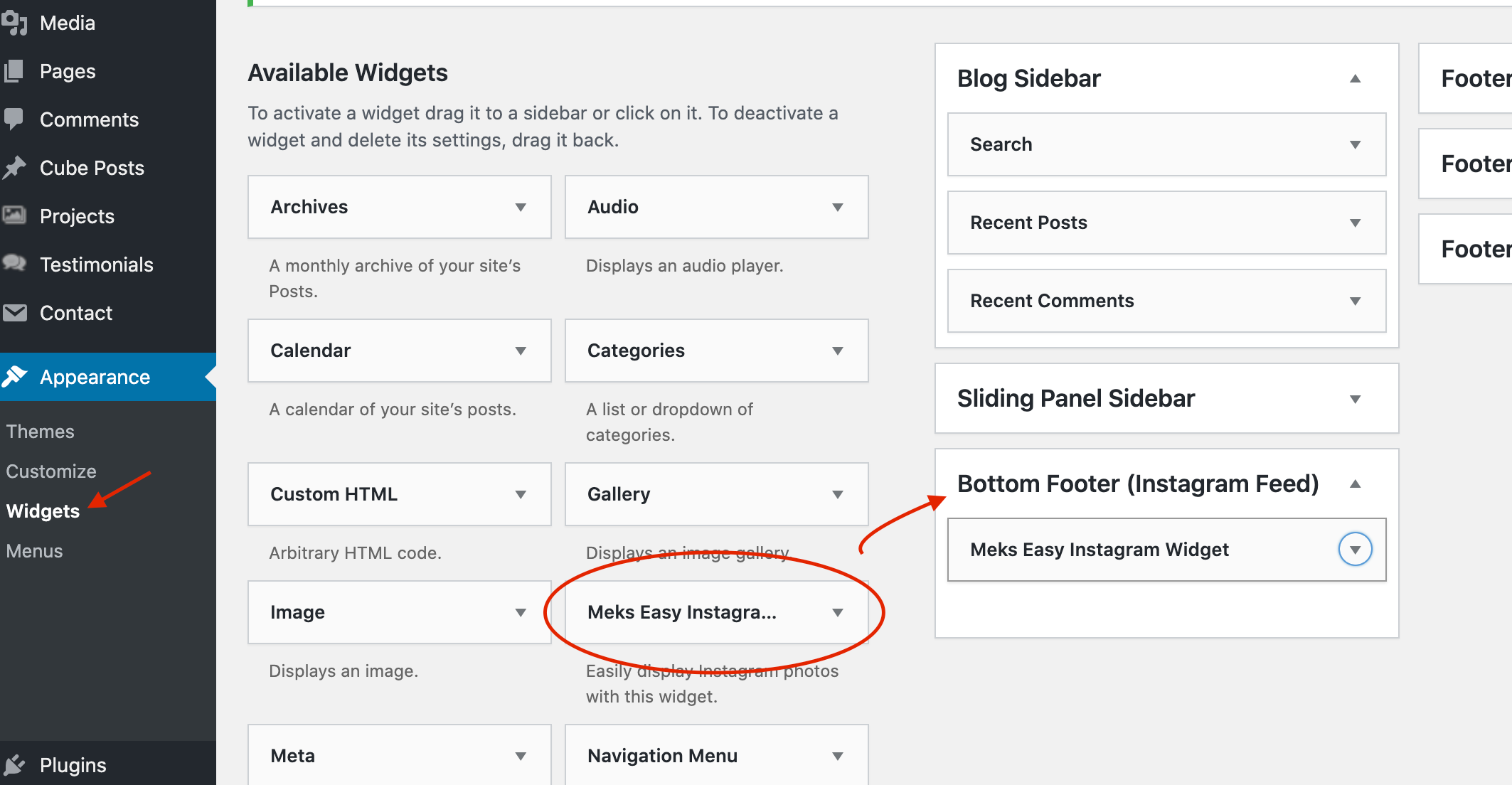The height and width of the screenshot is (785, 1512).
Task: Click the Media icon in sidebar
Action: [x=14, y=23]
